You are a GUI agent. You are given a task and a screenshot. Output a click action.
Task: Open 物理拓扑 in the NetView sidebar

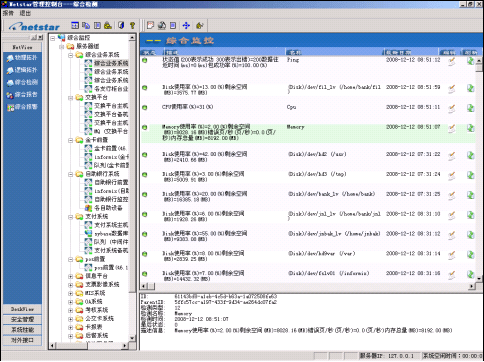[x=23, y=58]
